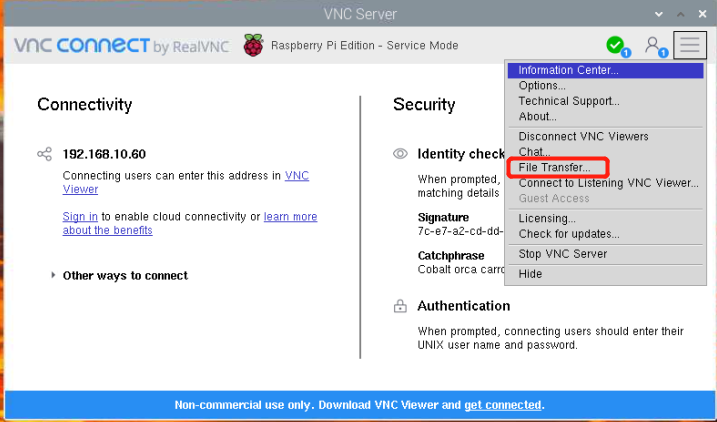The image size is (717, 422).
Task: Choose Options... in the menu
Action: click(x=605, y=85)
